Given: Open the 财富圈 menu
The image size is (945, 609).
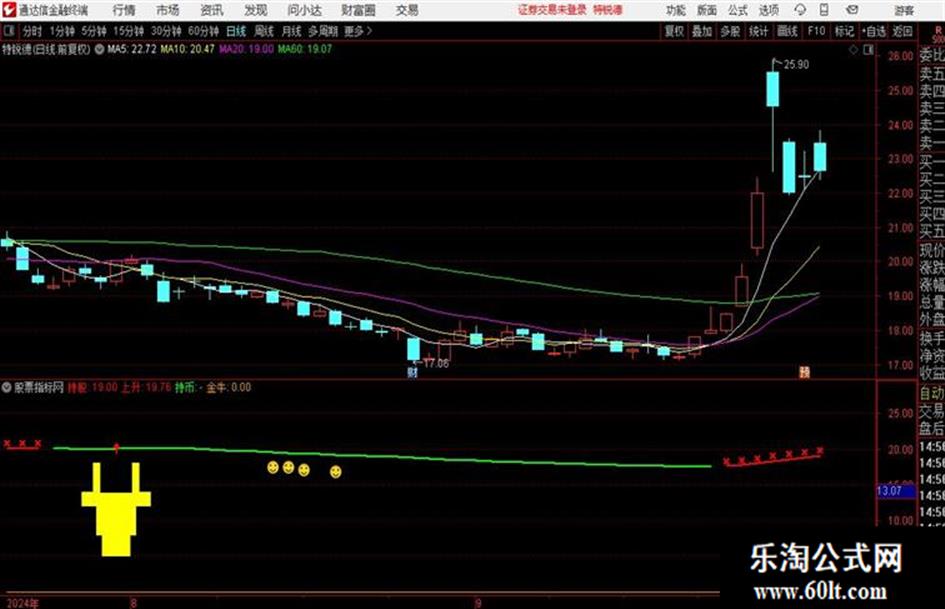Looking at the screenshot, I should pyautogui.click(x=358, y=10).
